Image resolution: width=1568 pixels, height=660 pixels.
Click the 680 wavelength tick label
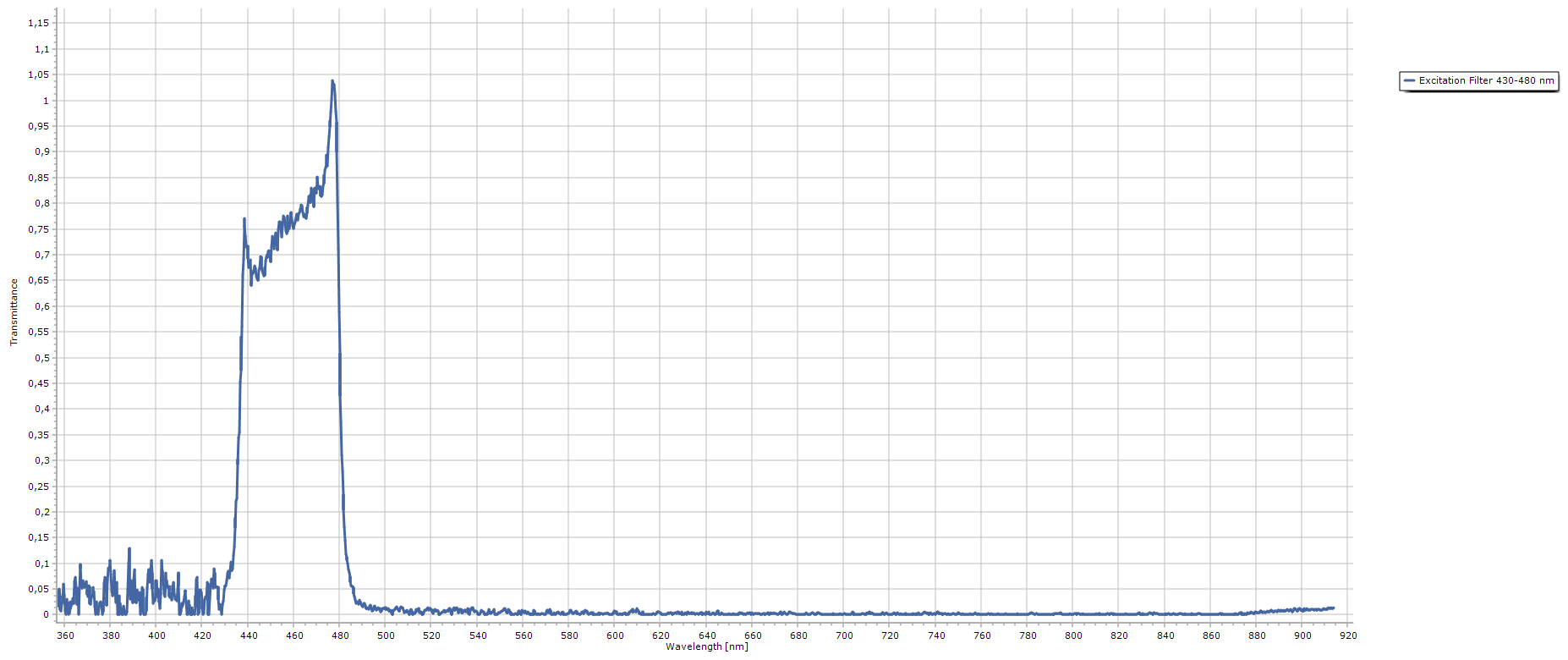point(798,635)
